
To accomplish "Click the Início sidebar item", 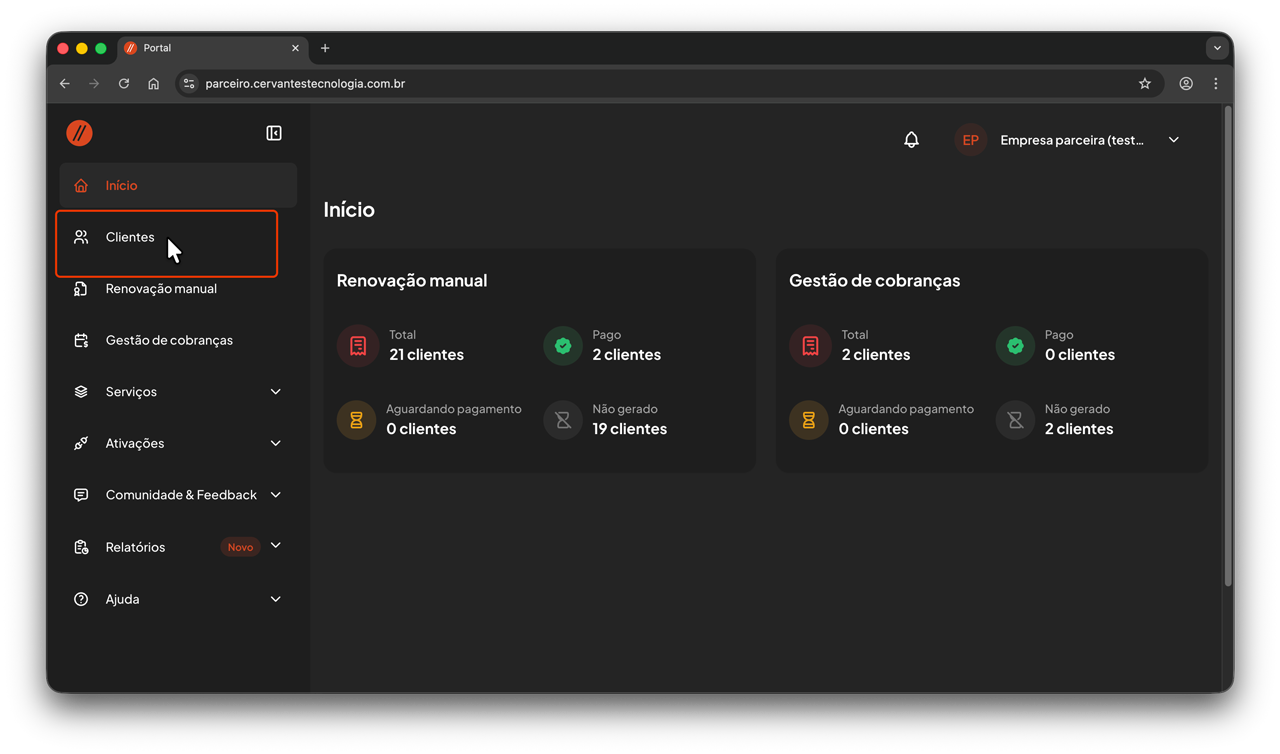I will 121,186.
